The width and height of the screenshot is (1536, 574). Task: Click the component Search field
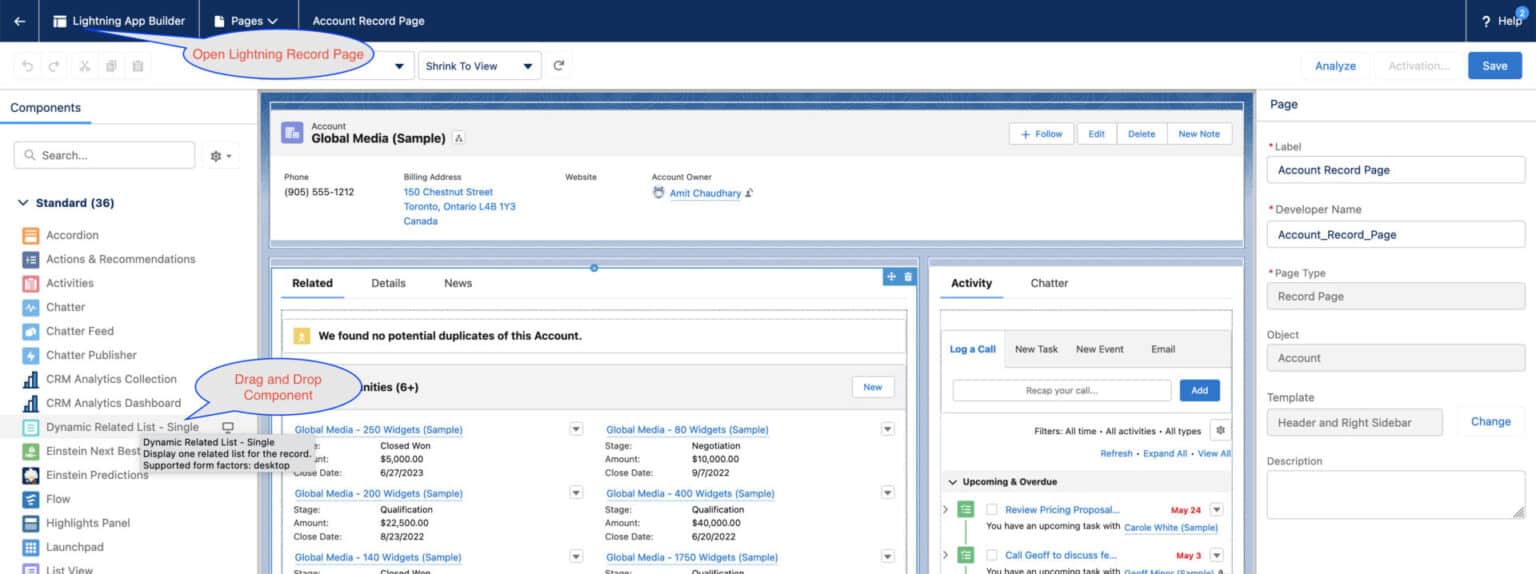(x=105, y=156)
